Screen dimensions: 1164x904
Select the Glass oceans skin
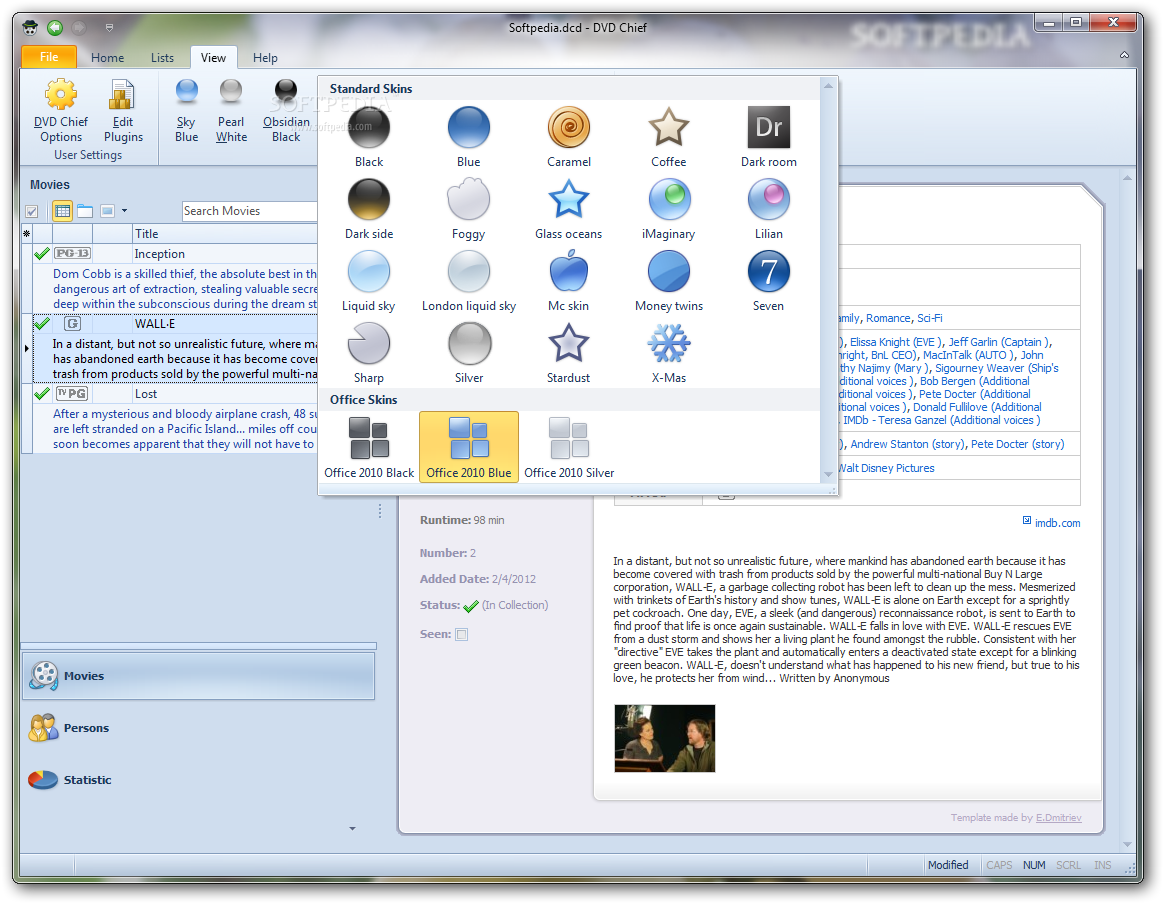click(569, 210)
